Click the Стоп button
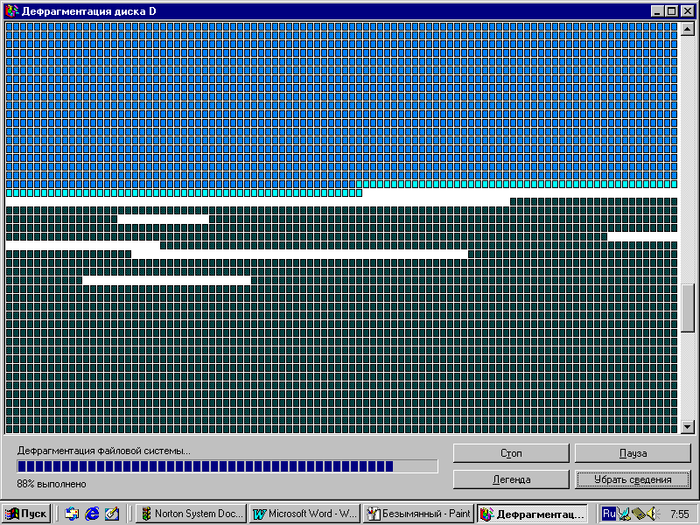 click(x=511, y=453)
